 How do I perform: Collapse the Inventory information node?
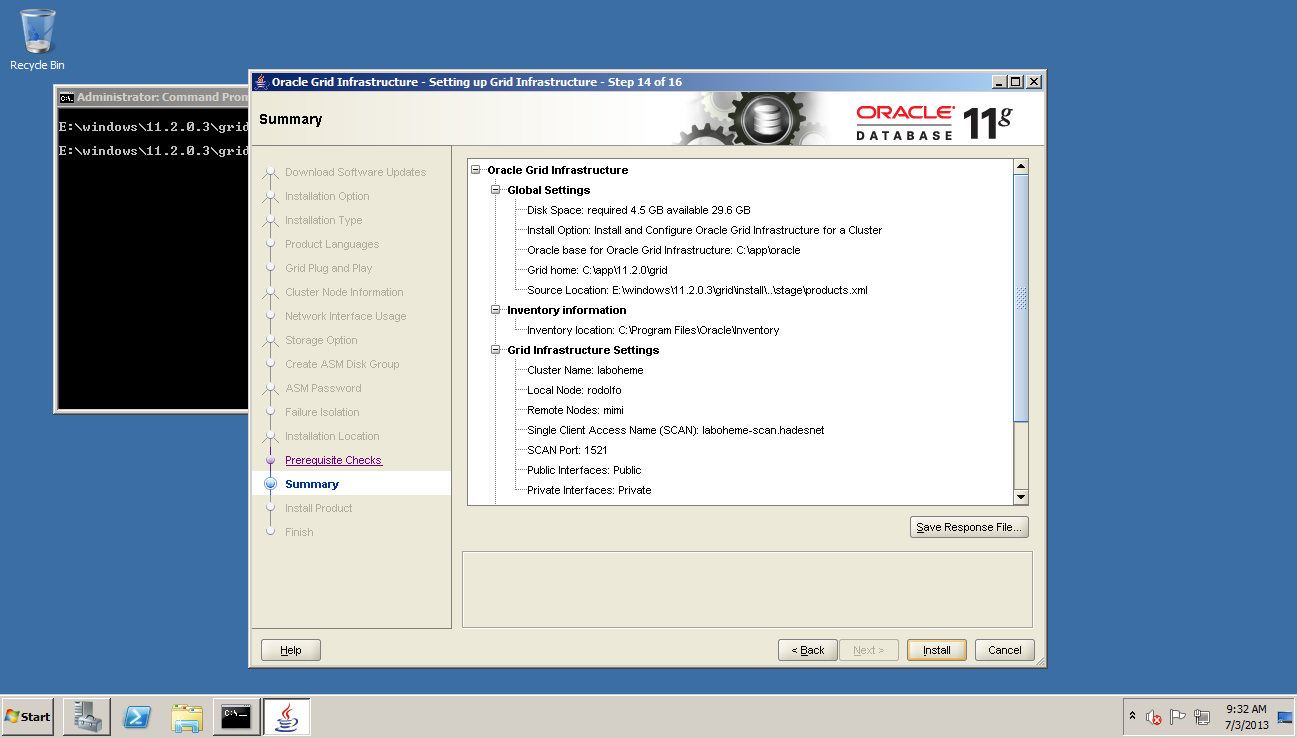coord(496,310)
